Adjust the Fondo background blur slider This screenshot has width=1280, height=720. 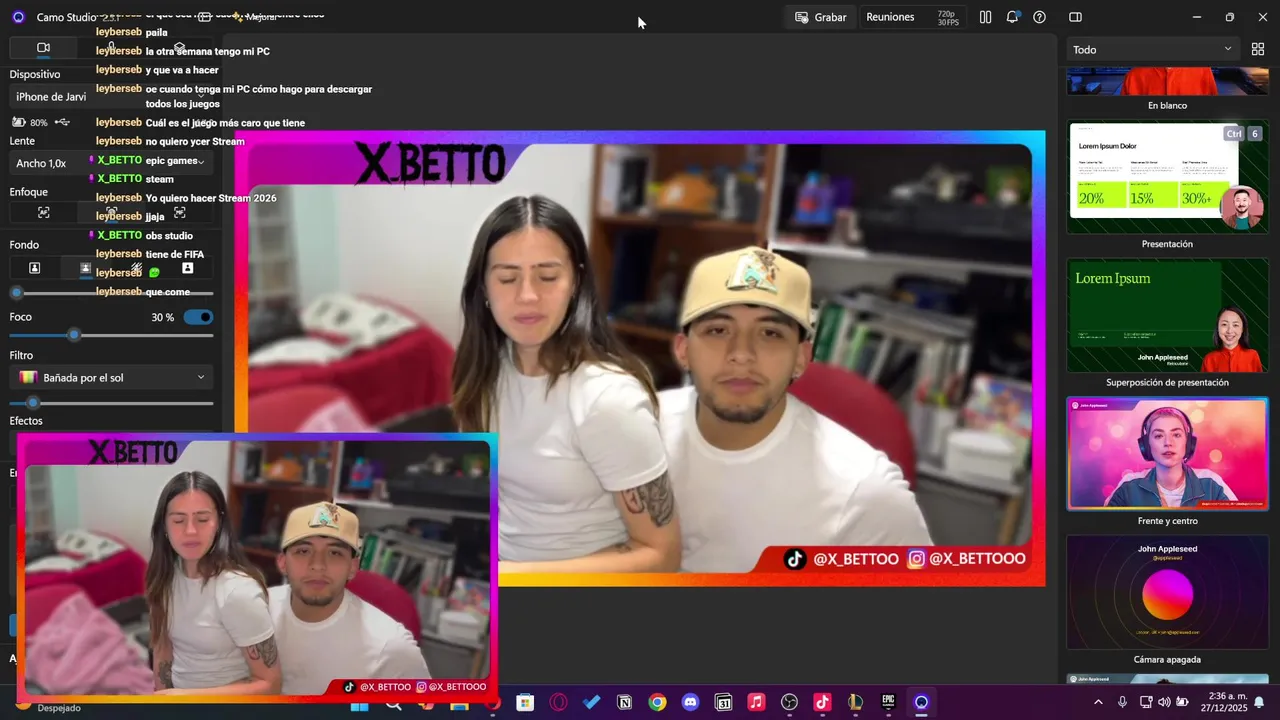tap(111, 293)
